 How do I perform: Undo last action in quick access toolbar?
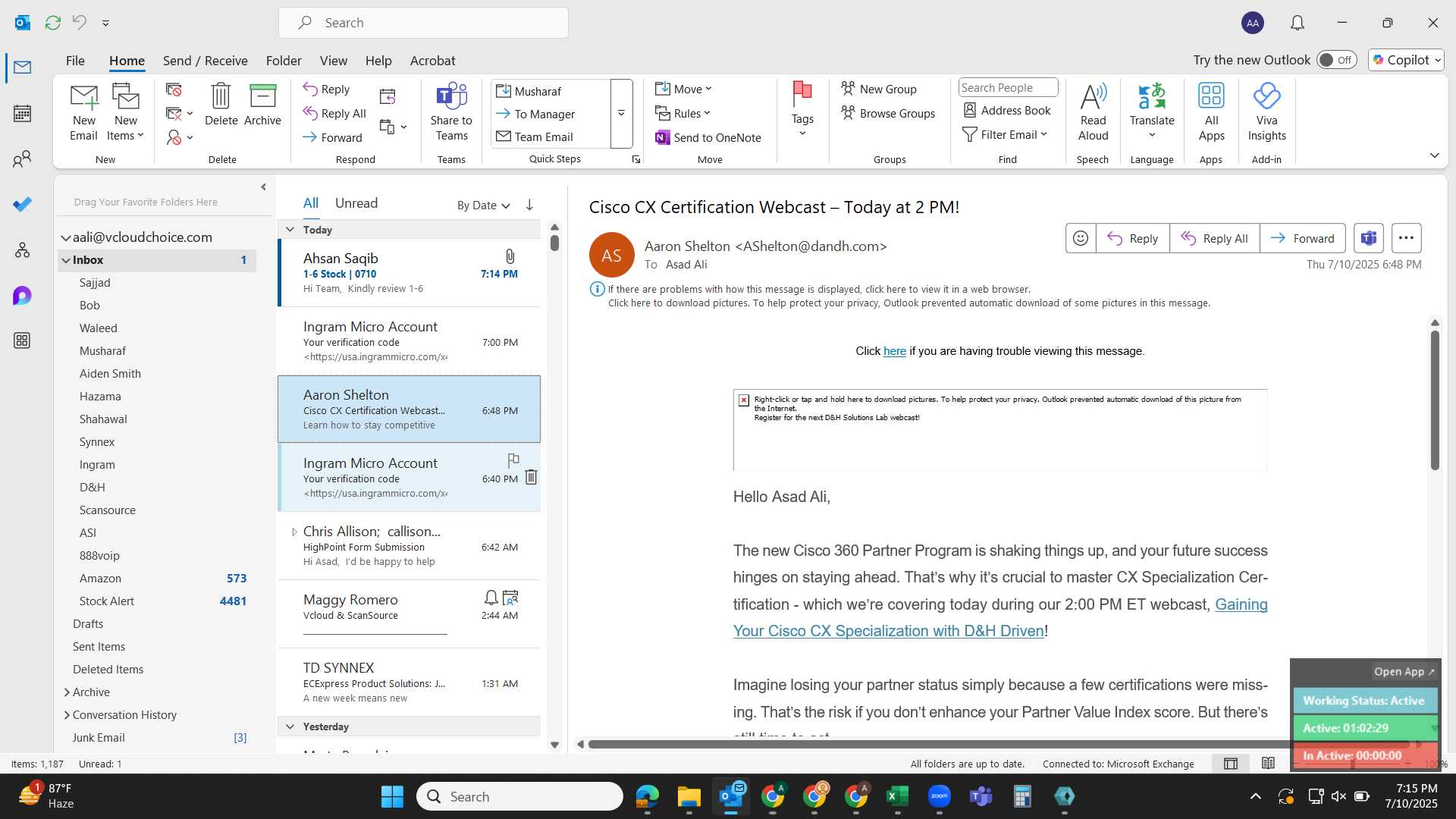[79, 23]
